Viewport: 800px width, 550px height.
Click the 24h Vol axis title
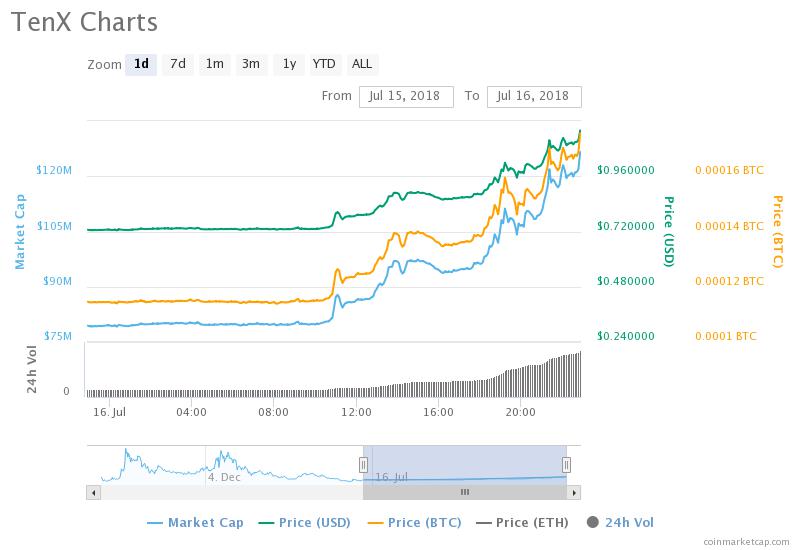(x=32, y=369)
